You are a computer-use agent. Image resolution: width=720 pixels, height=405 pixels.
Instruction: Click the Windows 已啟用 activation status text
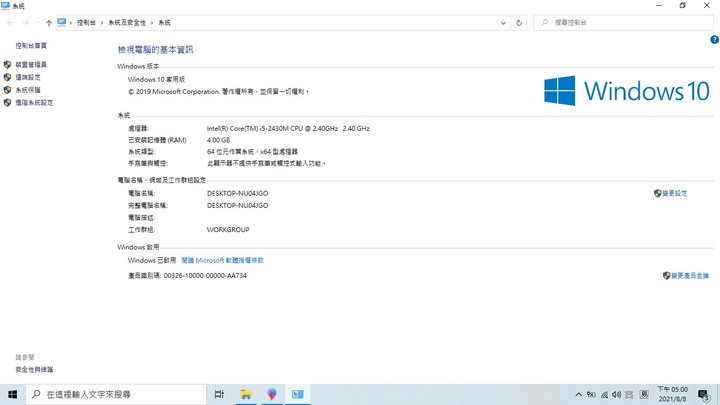[x=152, y=260]
